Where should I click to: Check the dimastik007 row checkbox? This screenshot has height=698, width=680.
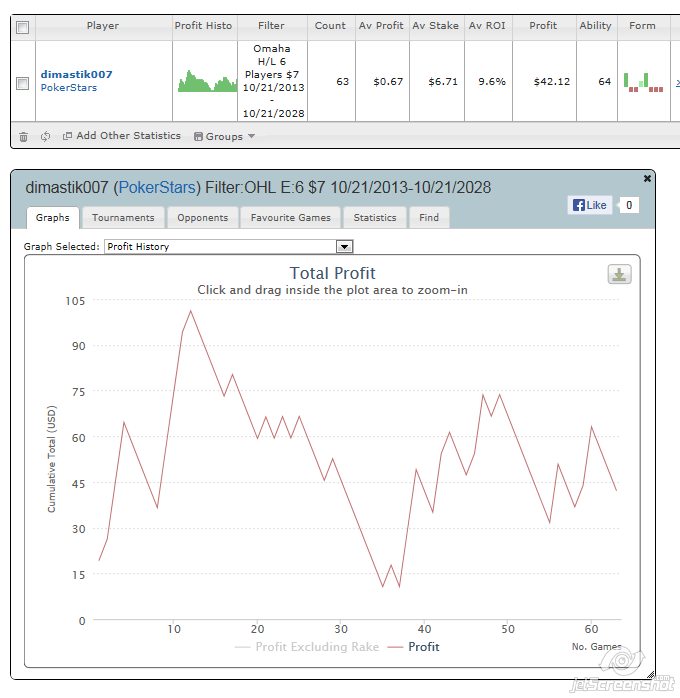(x=22, y=83)
